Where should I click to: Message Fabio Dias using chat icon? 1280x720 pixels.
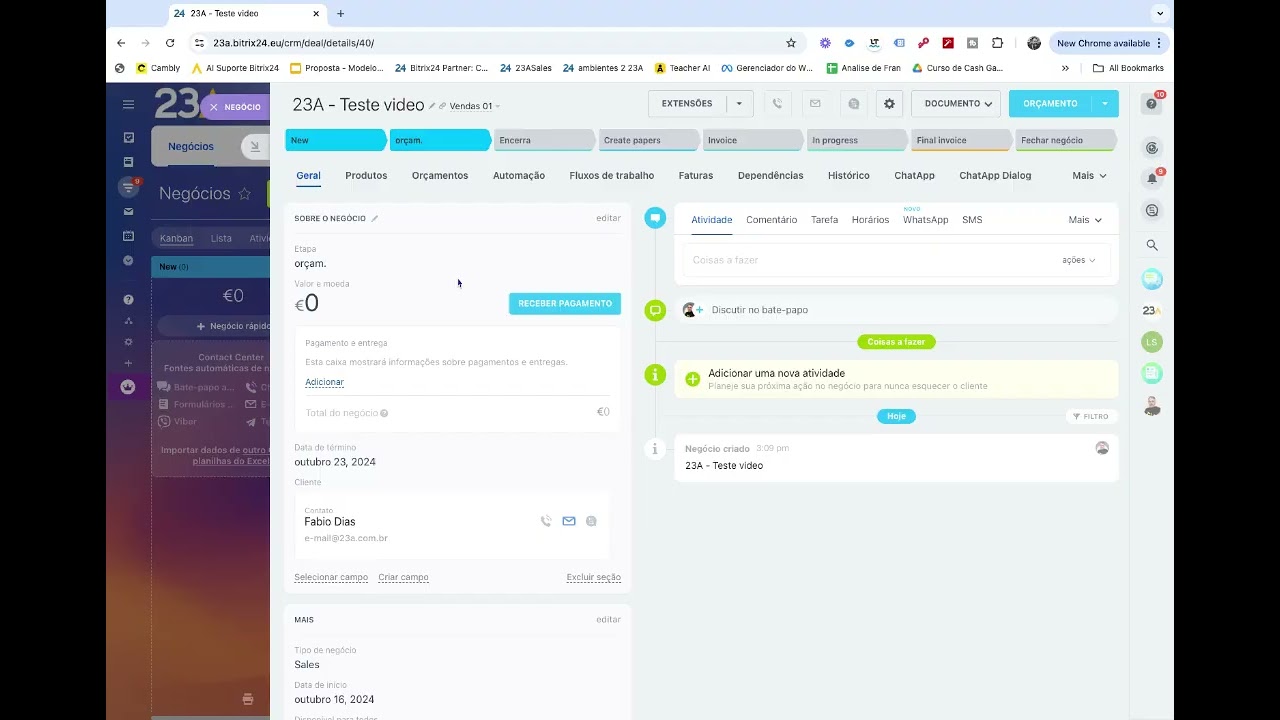click(x=591, y=521)
